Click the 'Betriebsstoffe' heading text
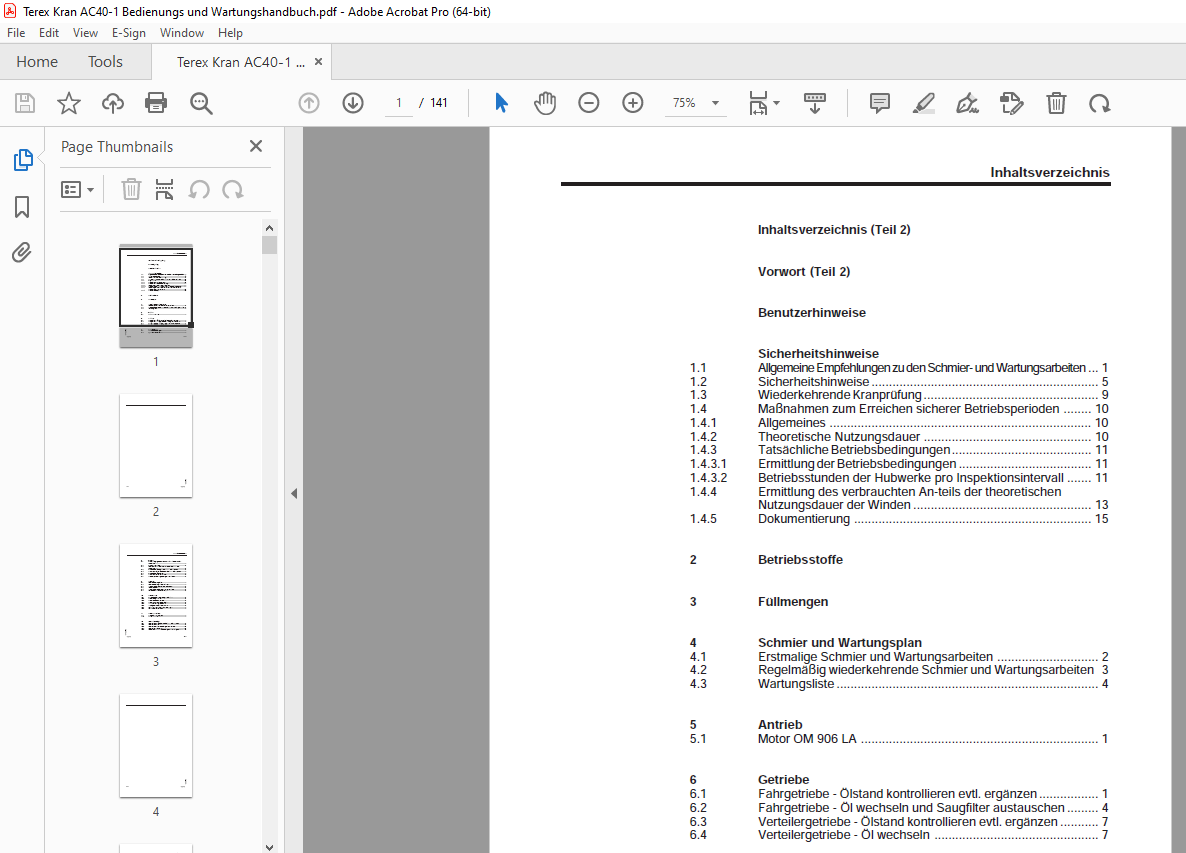The height and width of the screenshot is (853, 1186). coord(800,560)
